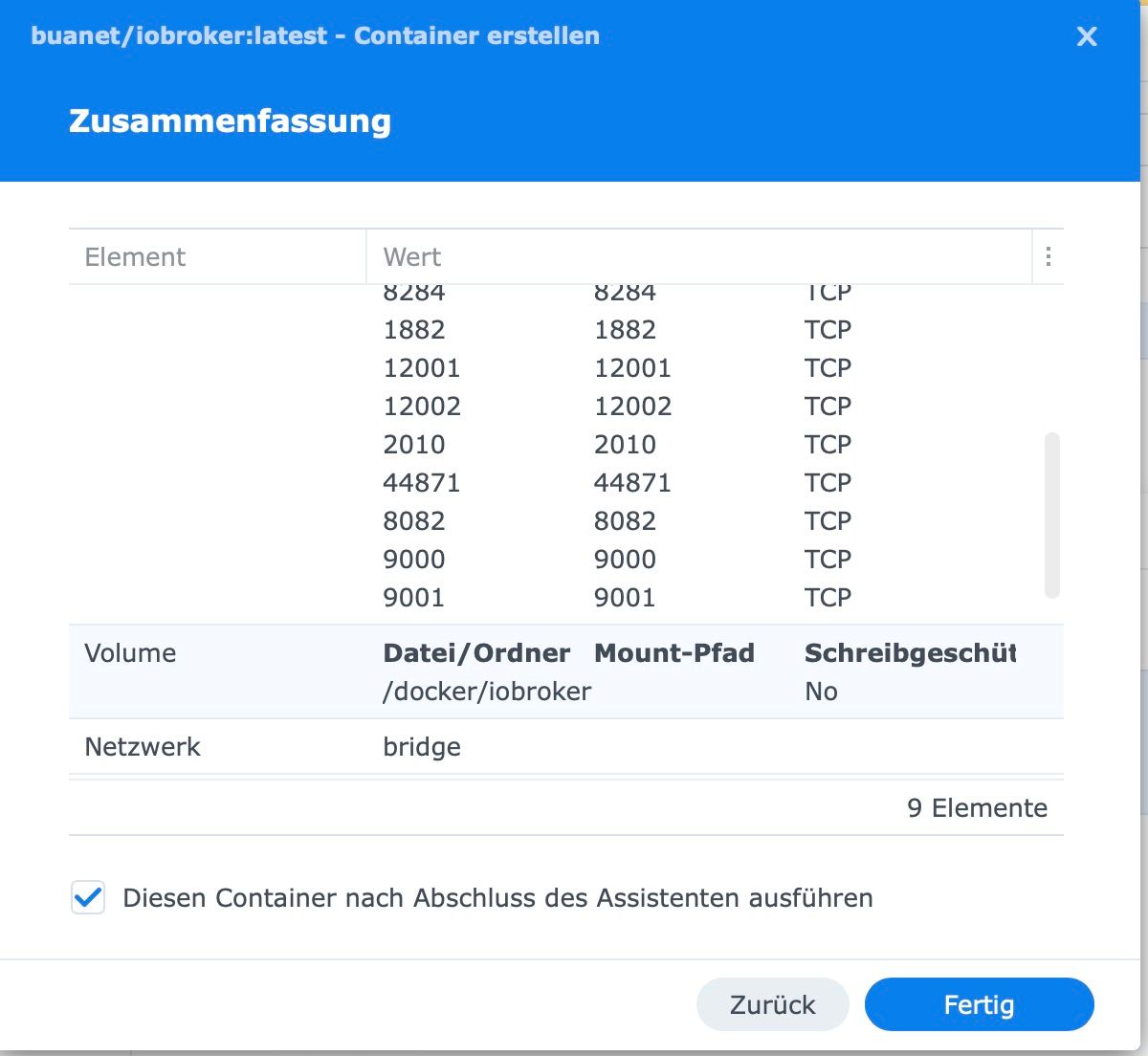This screenshot has height=1056, width=1148.
Task: Uncheck run container after wizard checkbox
Action: click(x=88, y=898)
